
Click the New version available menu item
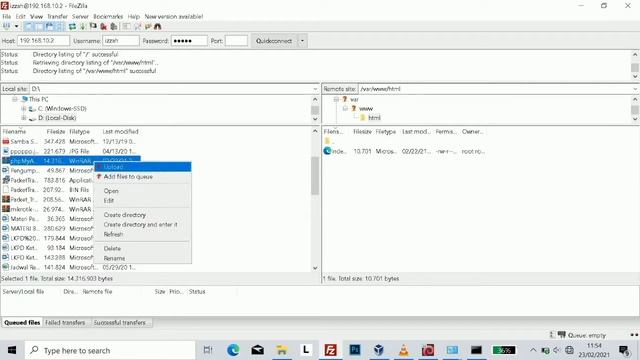click(173, 16)
